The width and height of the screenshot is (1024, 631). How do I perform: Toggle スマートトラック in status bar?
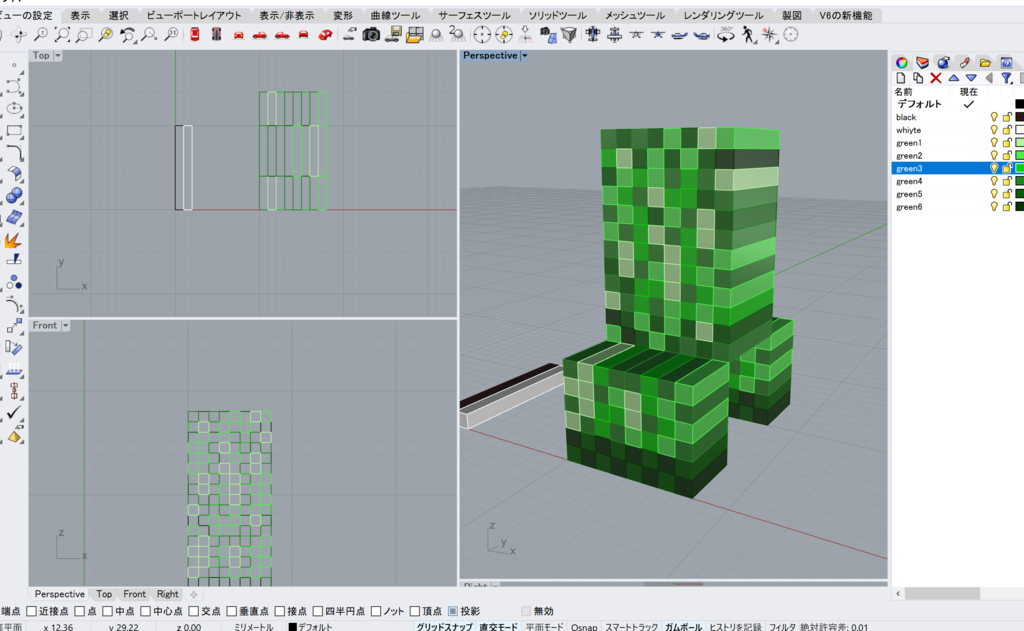click(x=631, y=627)
